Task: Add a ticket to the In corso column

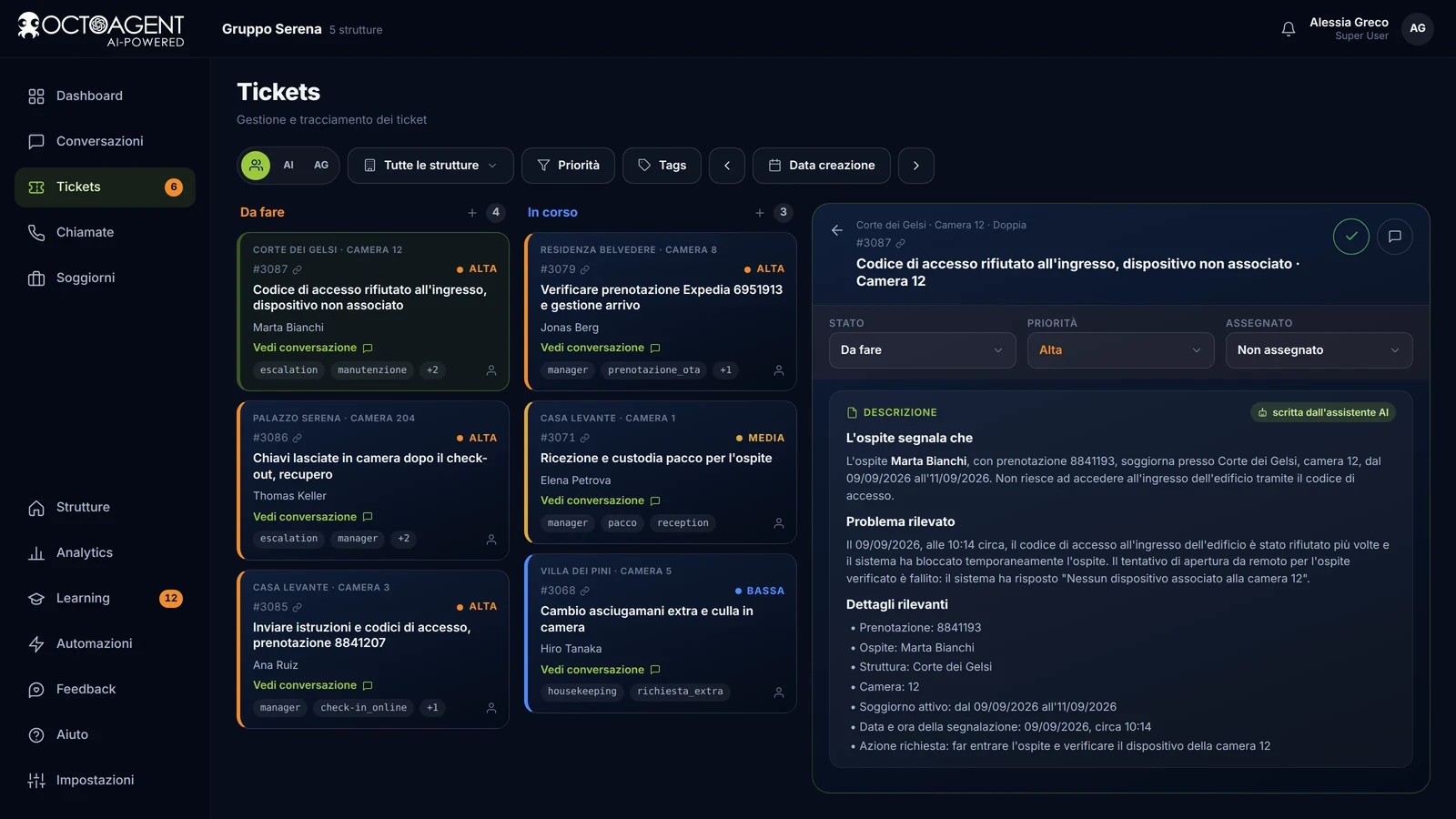Action: (760, 213)
